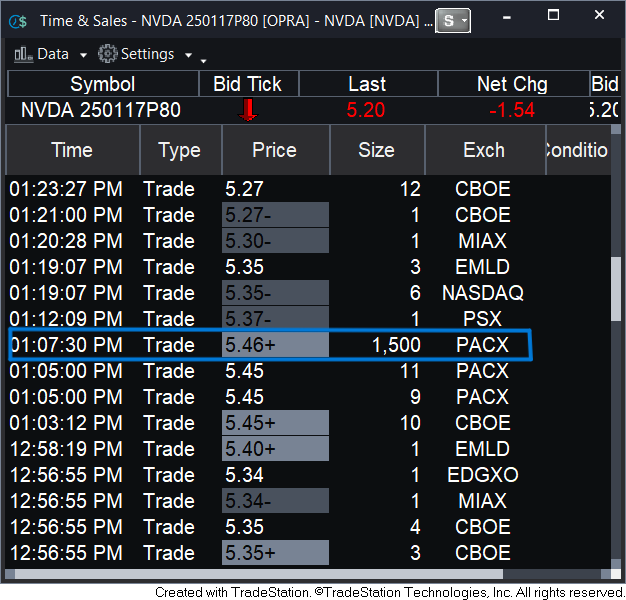Open the S symbol link dropdown button
Image resolution: width=626 pixels, height=600 pixels.
453,20
